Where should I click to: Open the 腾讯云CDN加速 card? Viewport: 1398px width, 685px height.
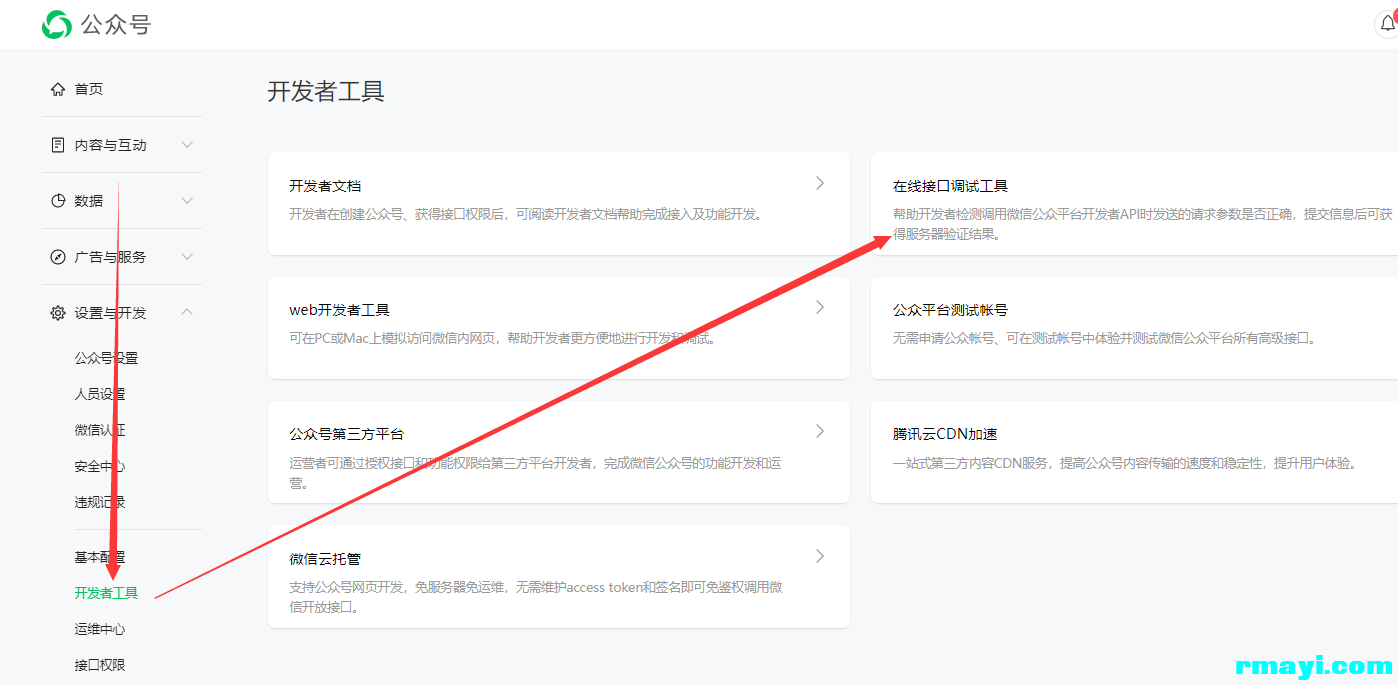click(1134, 452)
